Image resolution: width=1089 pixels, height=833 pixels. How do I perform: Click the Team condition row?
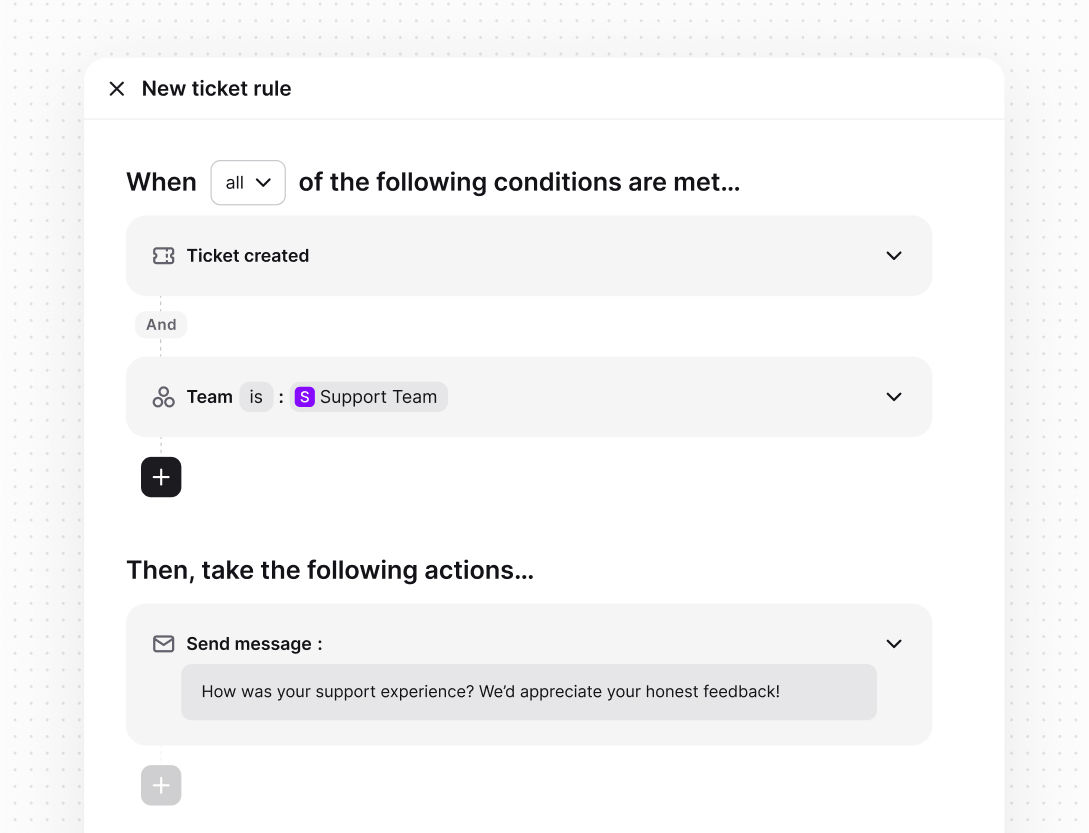[x=600, y=396]
